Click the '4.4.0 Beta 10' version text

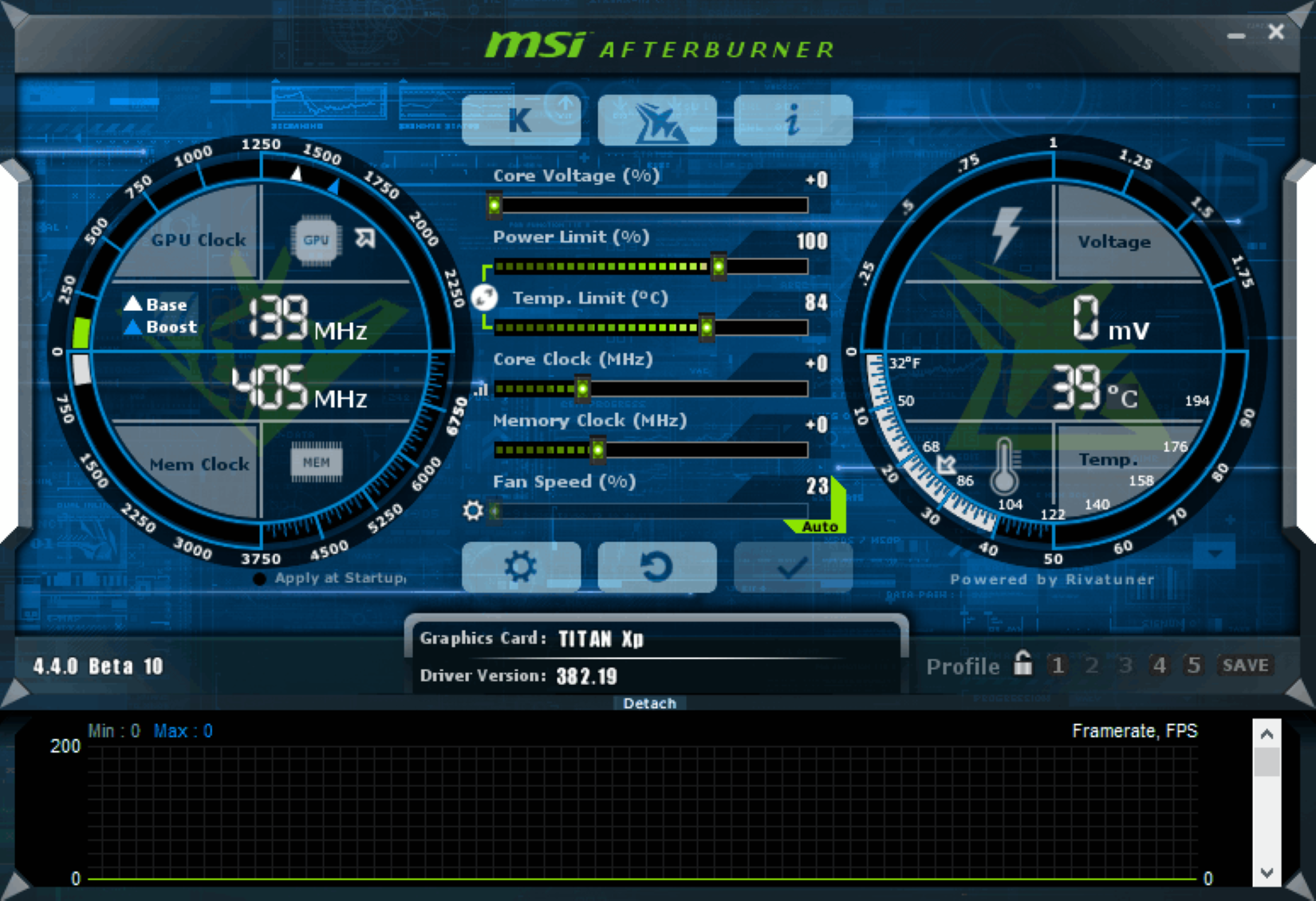click(x=98, y=666)
